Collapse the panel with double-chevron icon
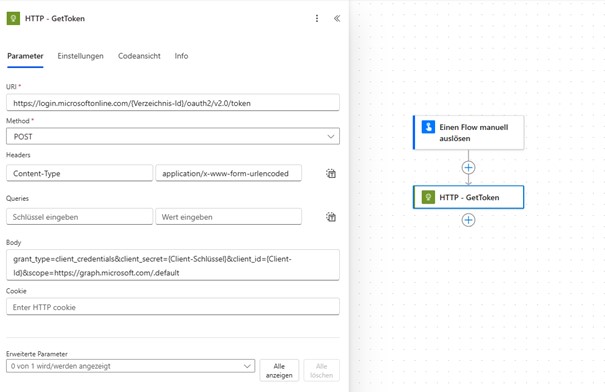This screenshot has height=392, width=605. [337, 18]
